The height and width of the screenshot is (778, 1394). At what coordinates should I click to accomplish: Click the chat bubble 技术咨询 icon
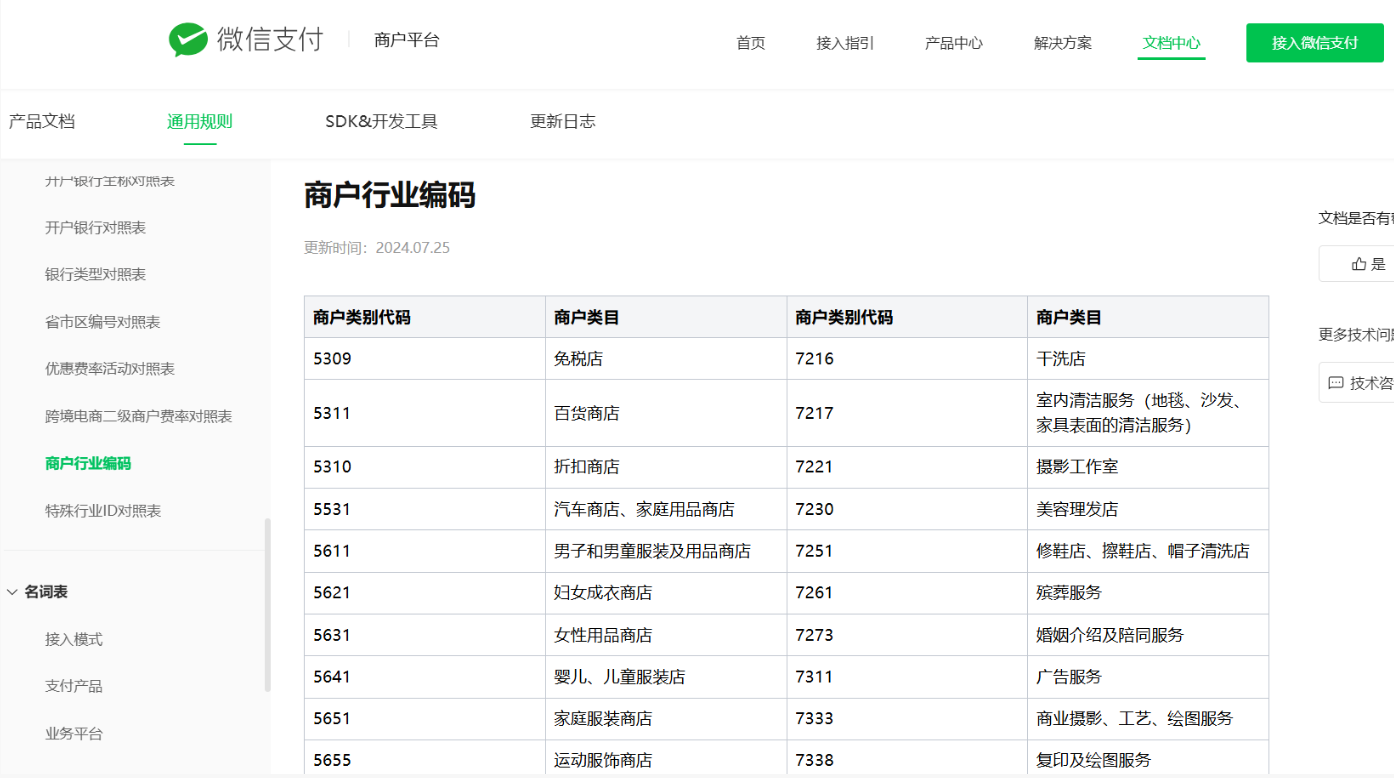tap(1336, 383)
